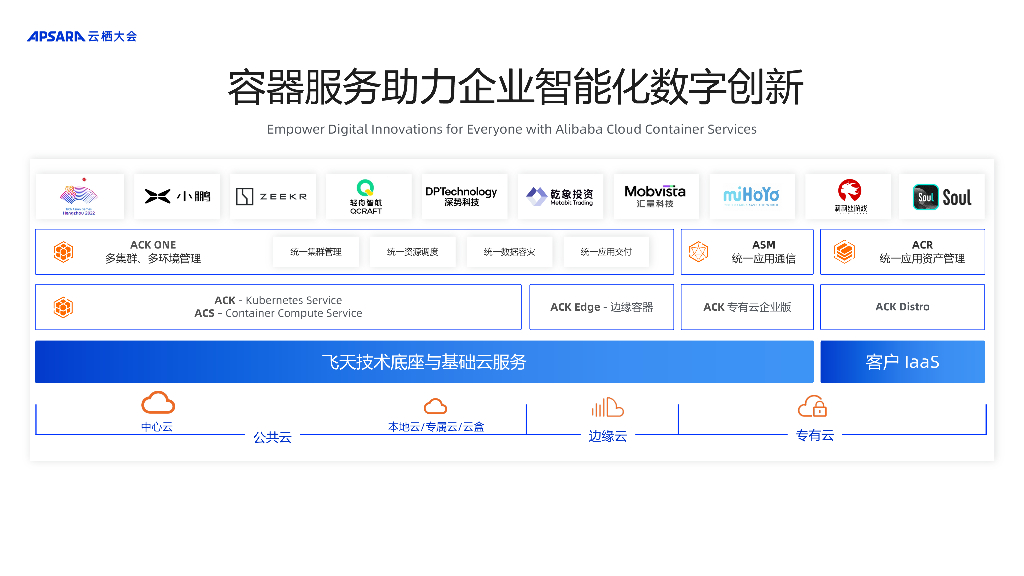Click the title 容器服务助力企业智能化数字创新
Screen dimensions: 1024x576
pyautogui.click(x=515, y=88)
